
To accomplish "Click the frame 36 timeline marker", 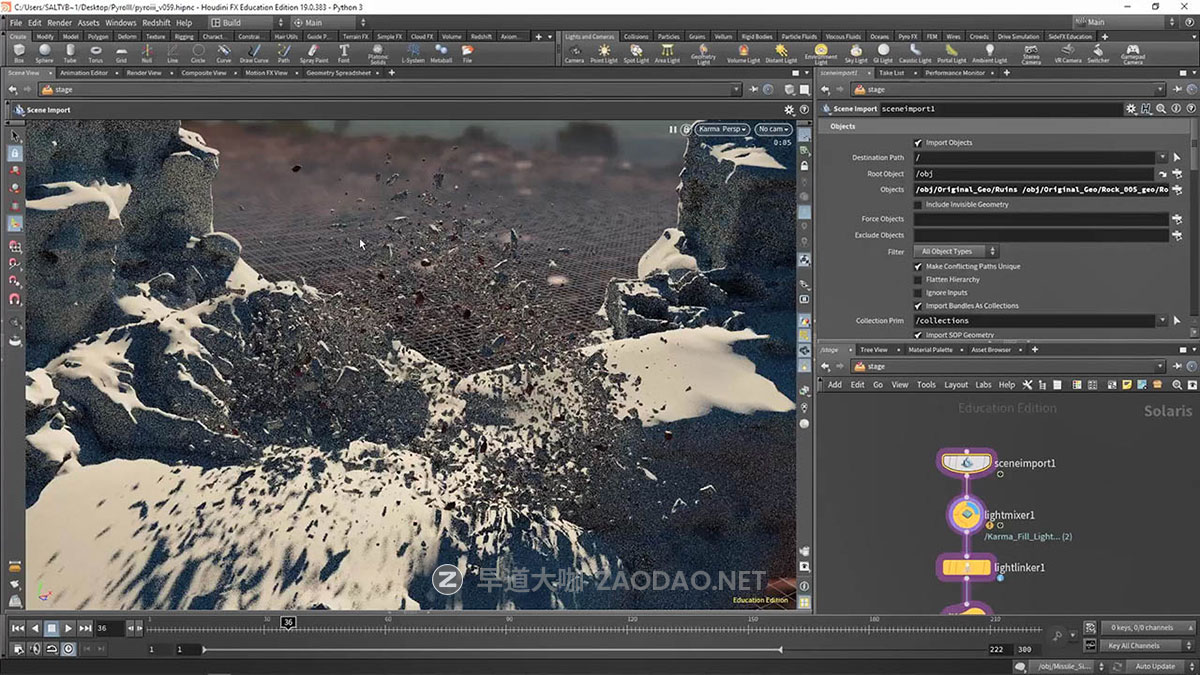I will click(x=288, y=622).
